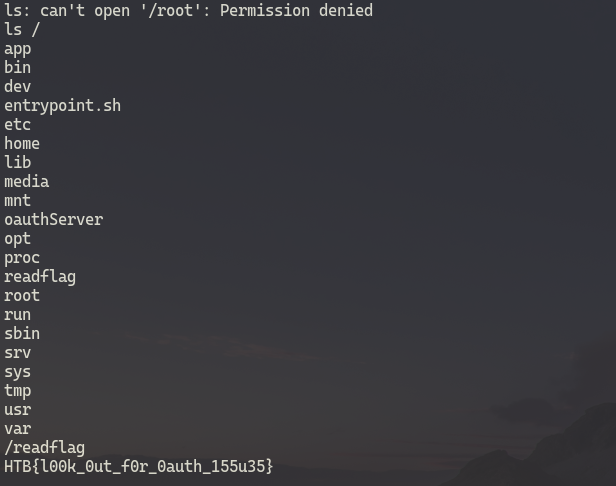Select the 'etc' directory text
This screenshot has width=616, height=486.
click(18, 125)
